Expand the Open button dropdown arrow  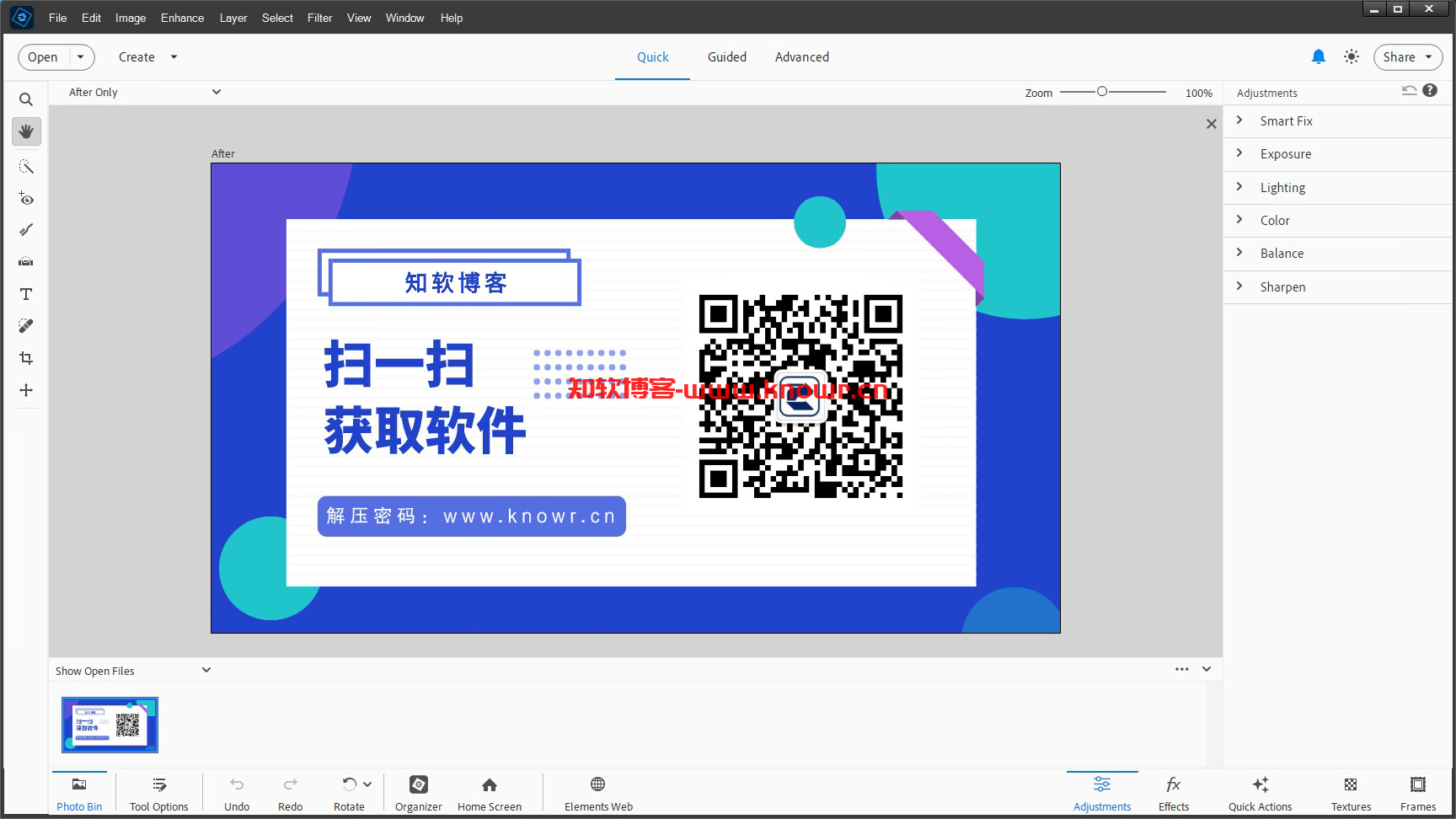tap(81, 56)
